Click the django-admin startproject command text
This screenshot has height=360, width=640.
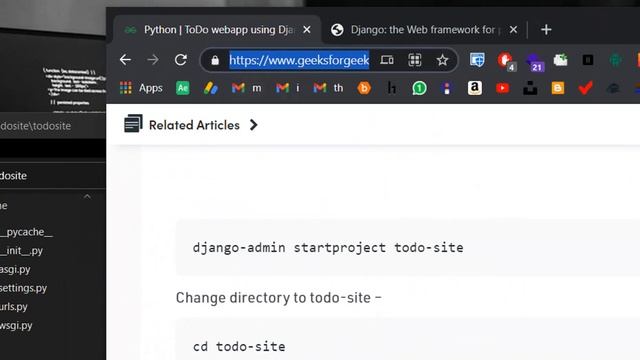pos(328,248)
